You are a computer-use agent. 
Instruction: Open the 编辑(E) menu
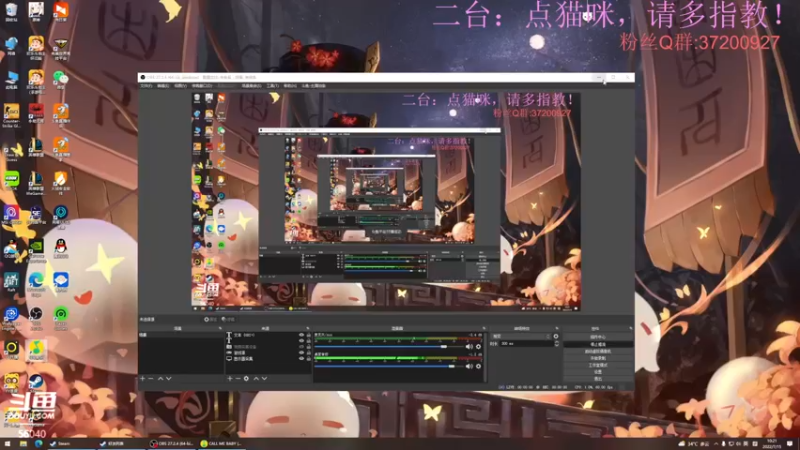click(163, 86)
